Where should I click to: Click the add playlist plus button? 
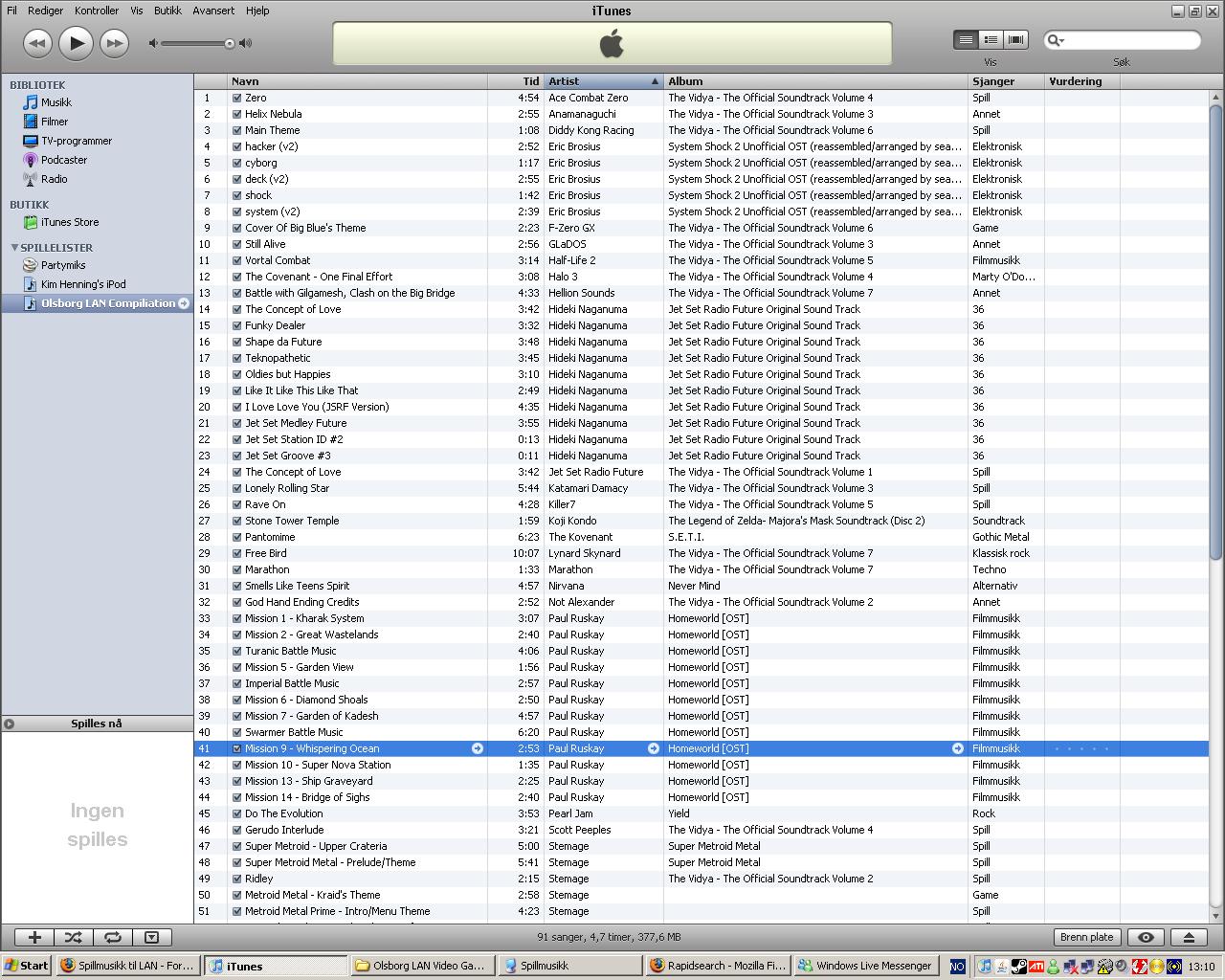pos(34,937)
